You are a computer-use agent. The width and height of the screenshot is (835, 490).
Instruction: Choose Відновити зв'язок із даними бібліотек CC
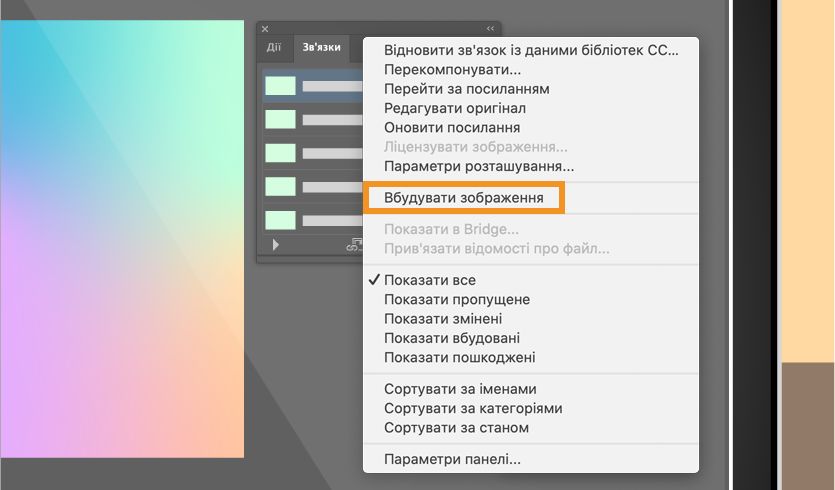click(531, 50)
